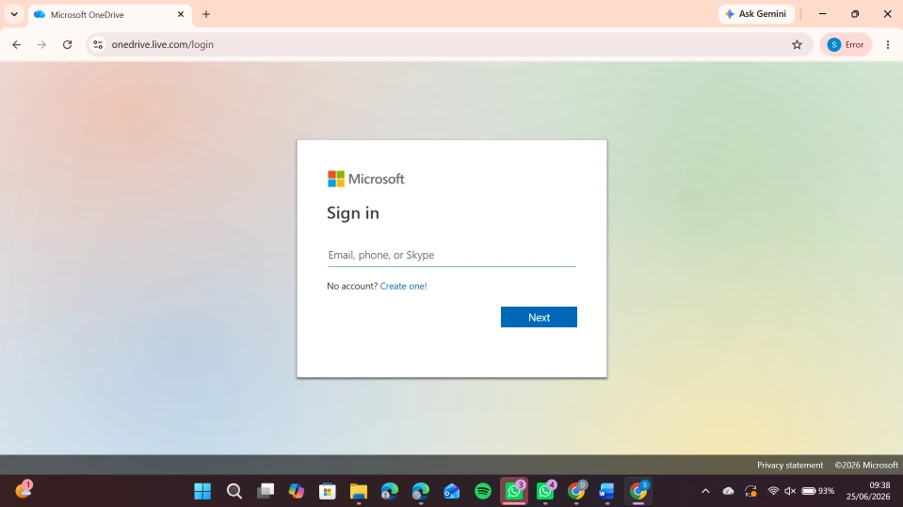The height and width of the screenshot is (507, 903).
Task: Click the Ask Gemini button
Action: (x=756, y=14)
